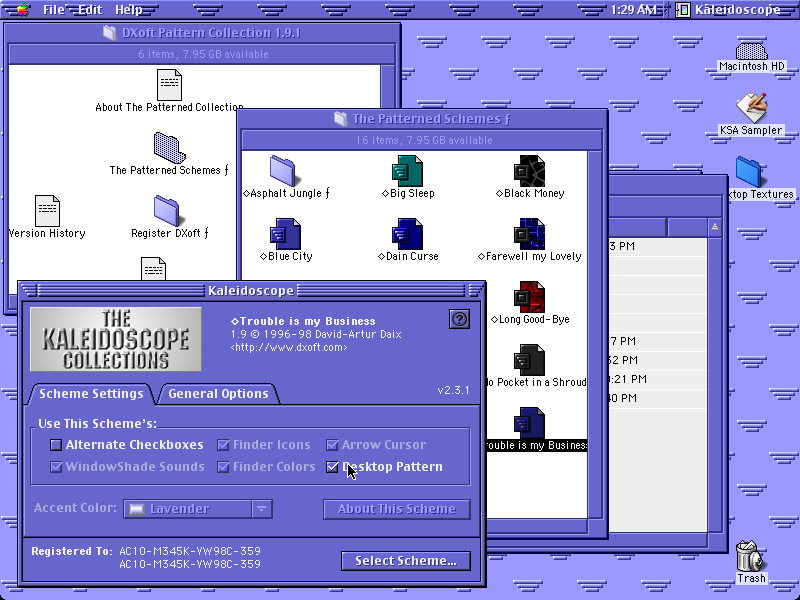Image resolution: width=800 pixels, height=600 pixels.
Task: Select the Blue City scheme icon
Action: point(285,234)
